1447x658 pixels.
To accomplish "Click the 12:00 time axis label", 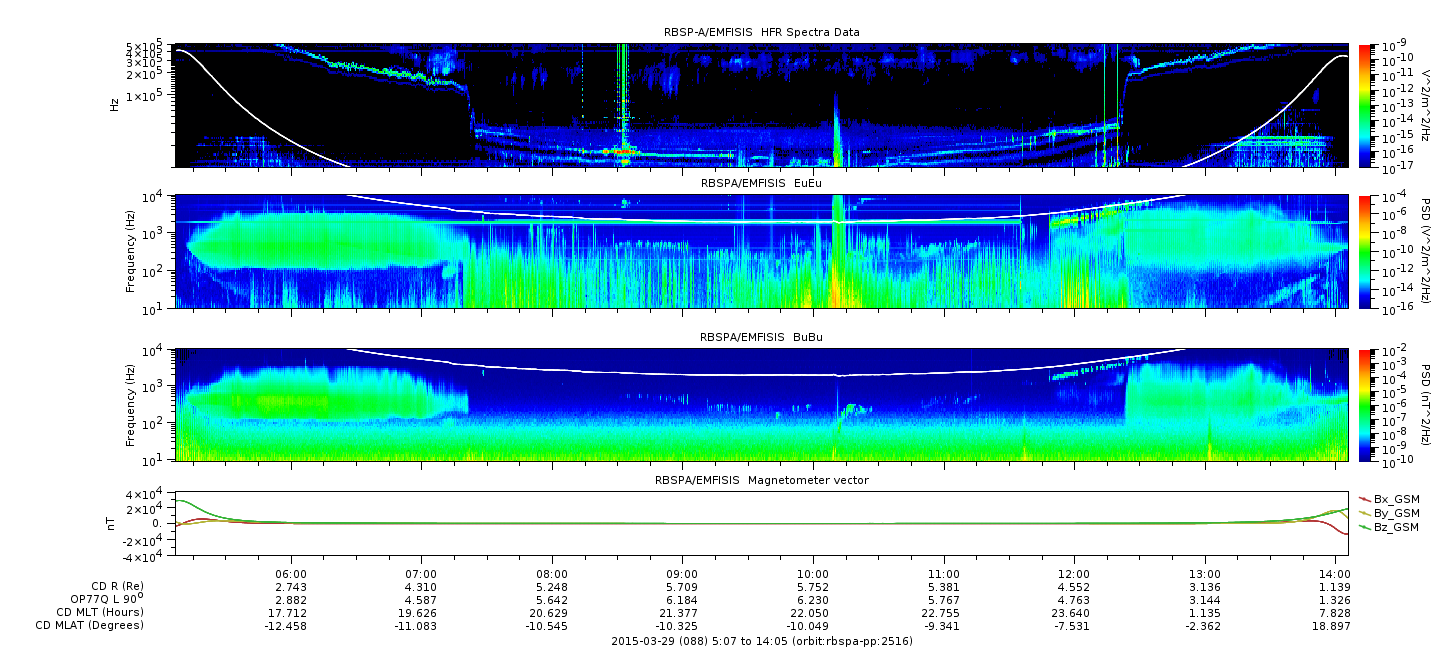I will (x=1074, y=574).
